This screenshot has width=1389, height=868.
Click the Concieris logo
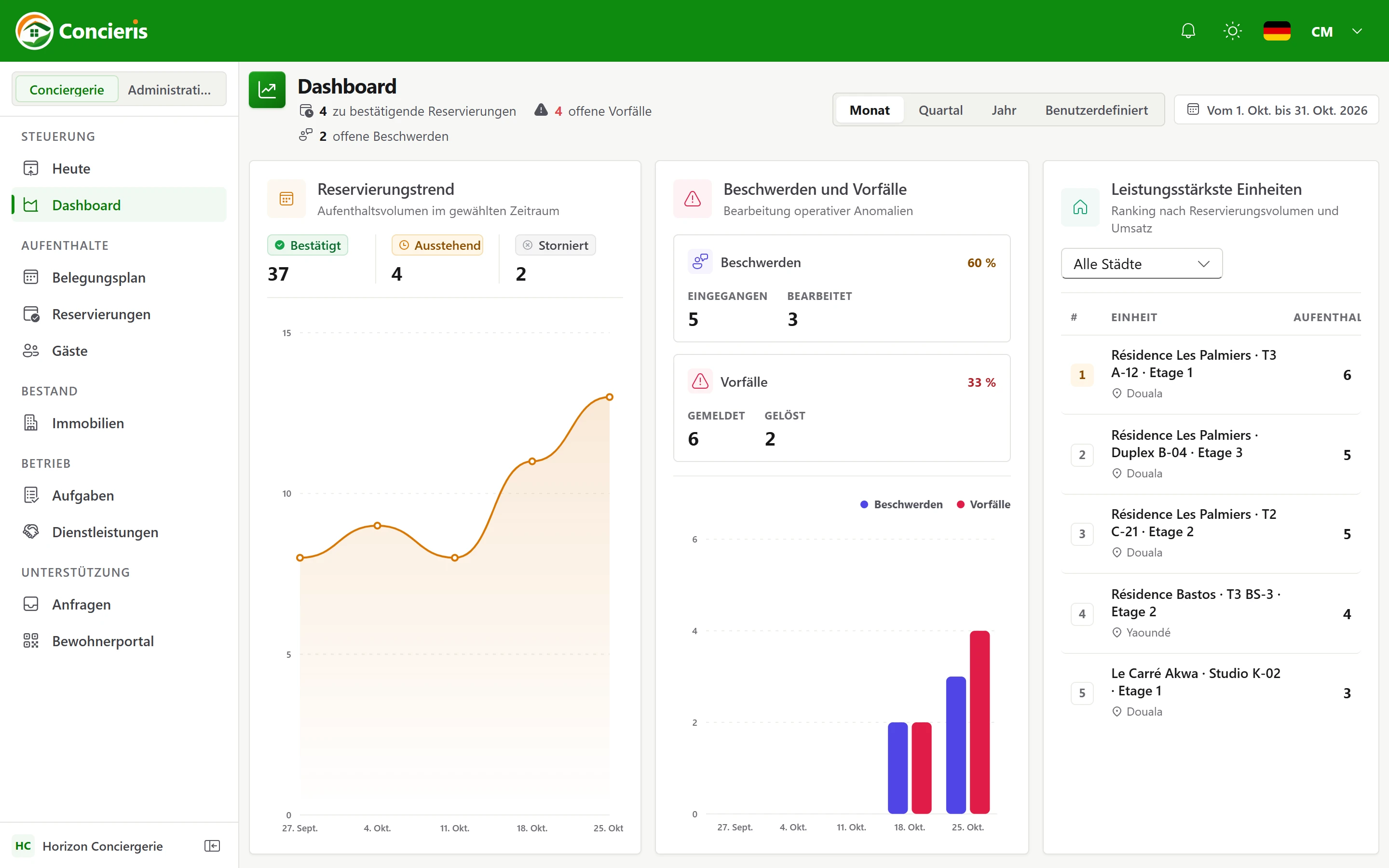[x=82, y=31]
